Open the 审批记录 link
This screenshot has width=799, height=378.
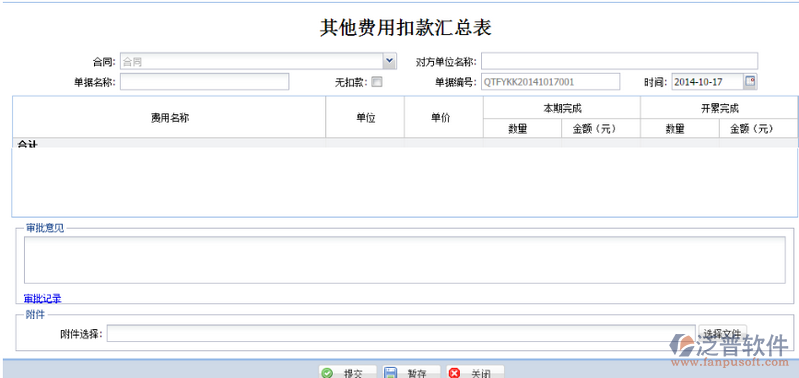pos(43,299)
